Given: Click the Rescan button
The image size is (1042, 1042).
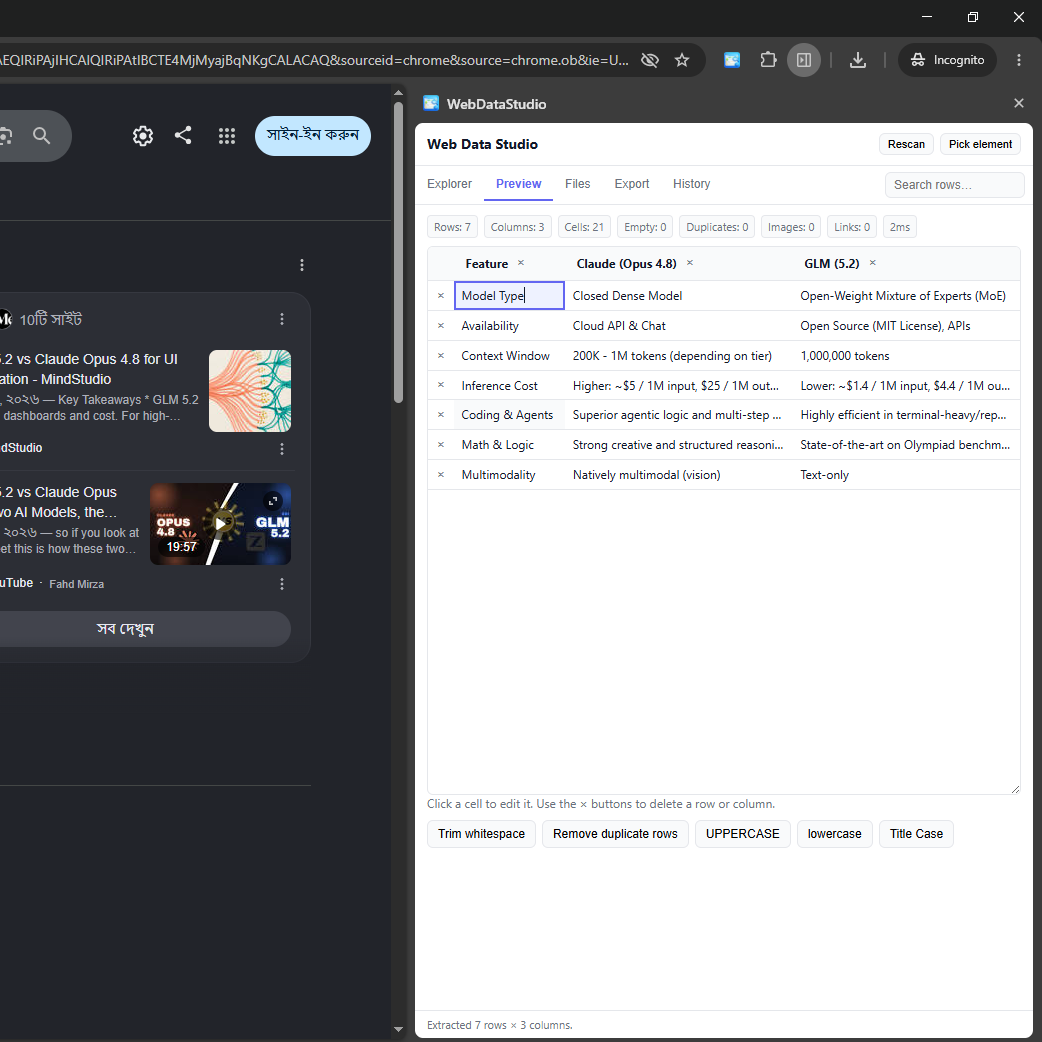Looking at the screenshot, I should (906, 144).
